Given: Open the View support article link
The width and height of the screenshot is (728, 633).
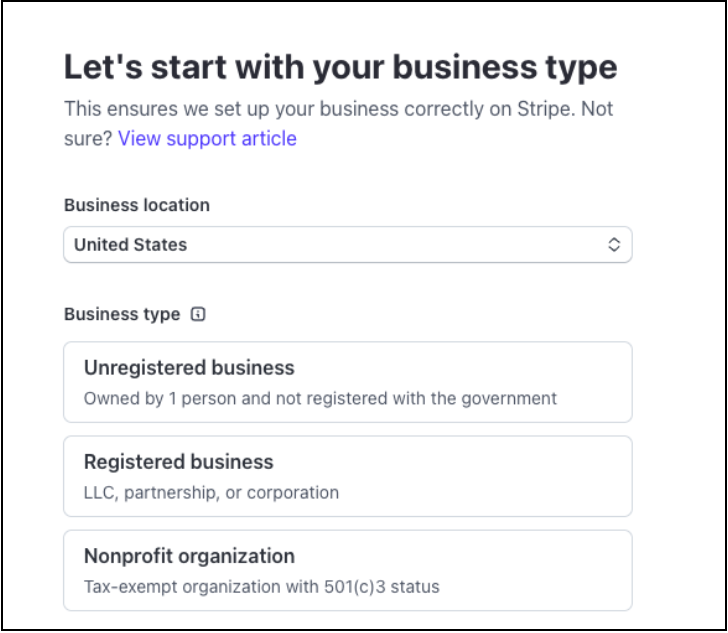Looking at the screenshot, I should point(207,138).
